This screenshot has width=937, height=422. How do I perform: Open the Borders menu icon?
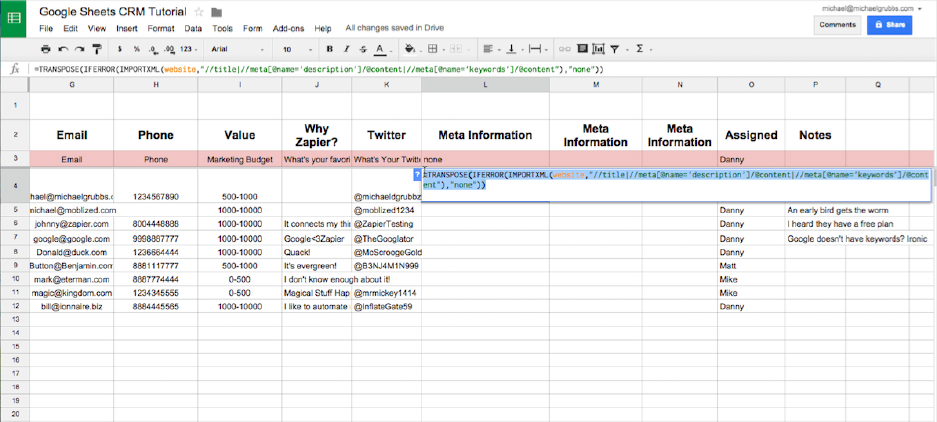click(x=434, y=49)
